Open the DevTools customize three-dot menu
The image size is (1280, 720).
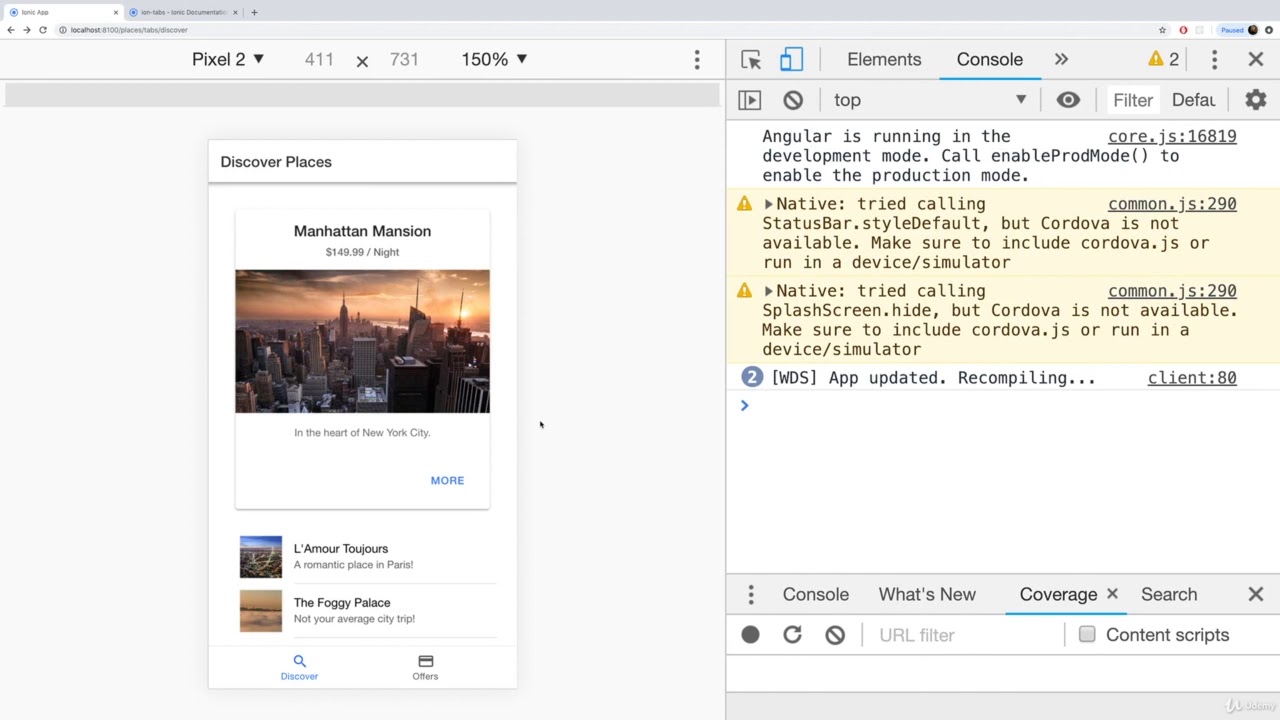click(x=1214, y=60)
